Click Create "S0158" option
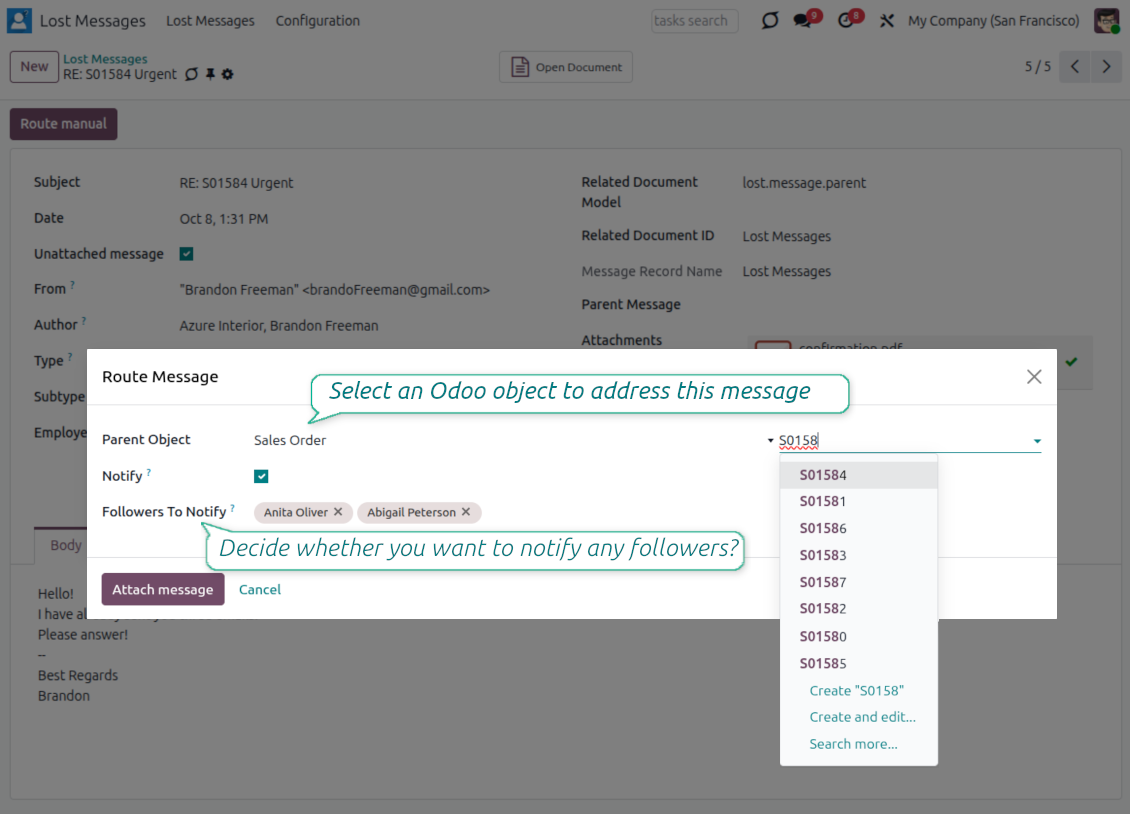Screen dimensions: 1130x814 click(856, 690)
